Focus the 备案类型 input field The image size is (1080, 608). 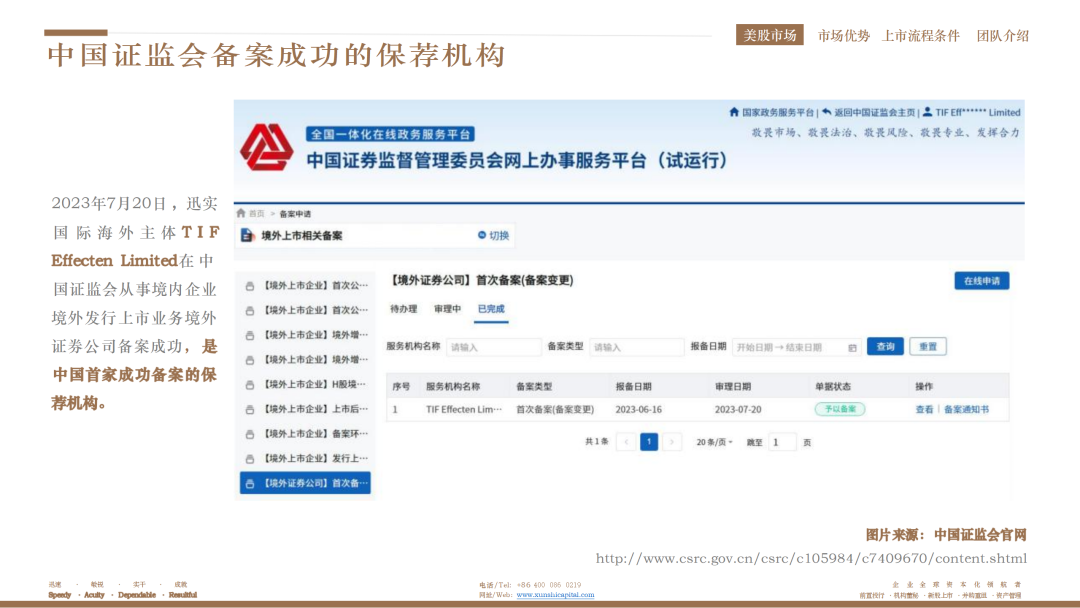(636, 347)
